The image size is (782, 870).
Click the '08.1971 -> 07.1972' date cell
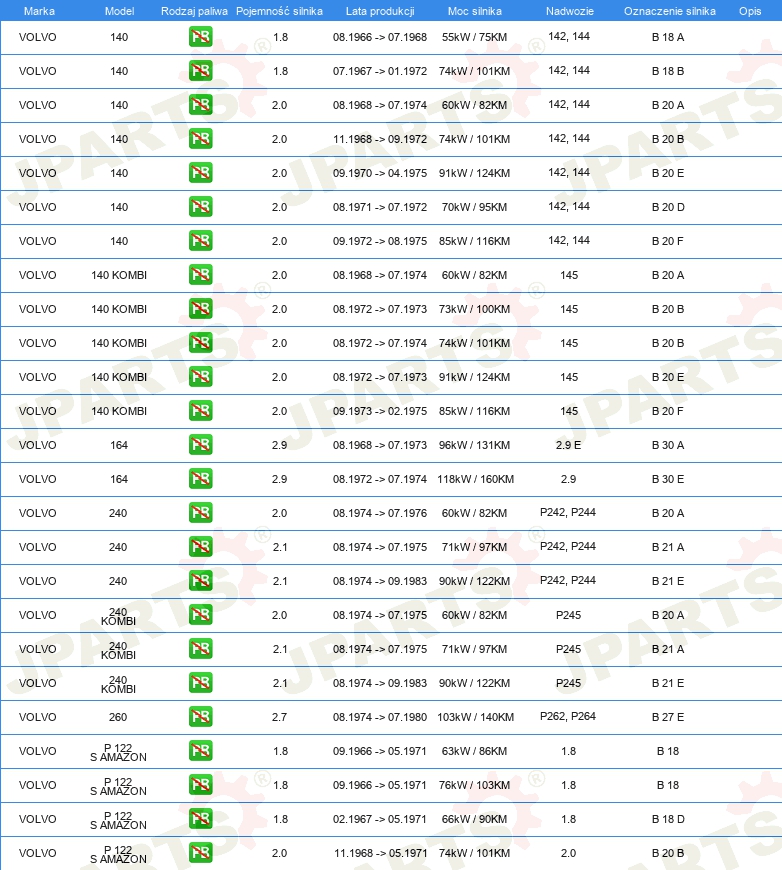pyautogui.click(x=380, y=207)
